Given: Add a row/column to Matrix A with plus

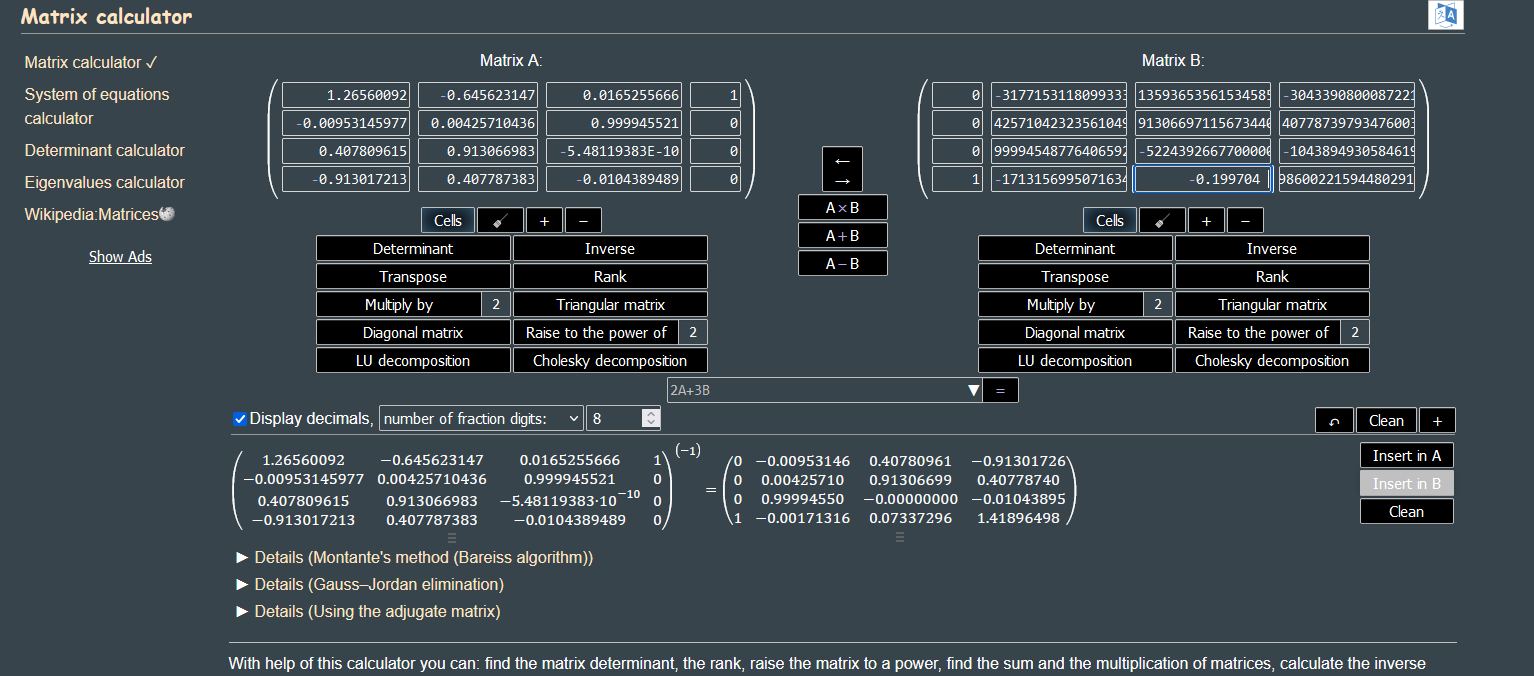Looking at the screenshot, I should pos(545,221).
